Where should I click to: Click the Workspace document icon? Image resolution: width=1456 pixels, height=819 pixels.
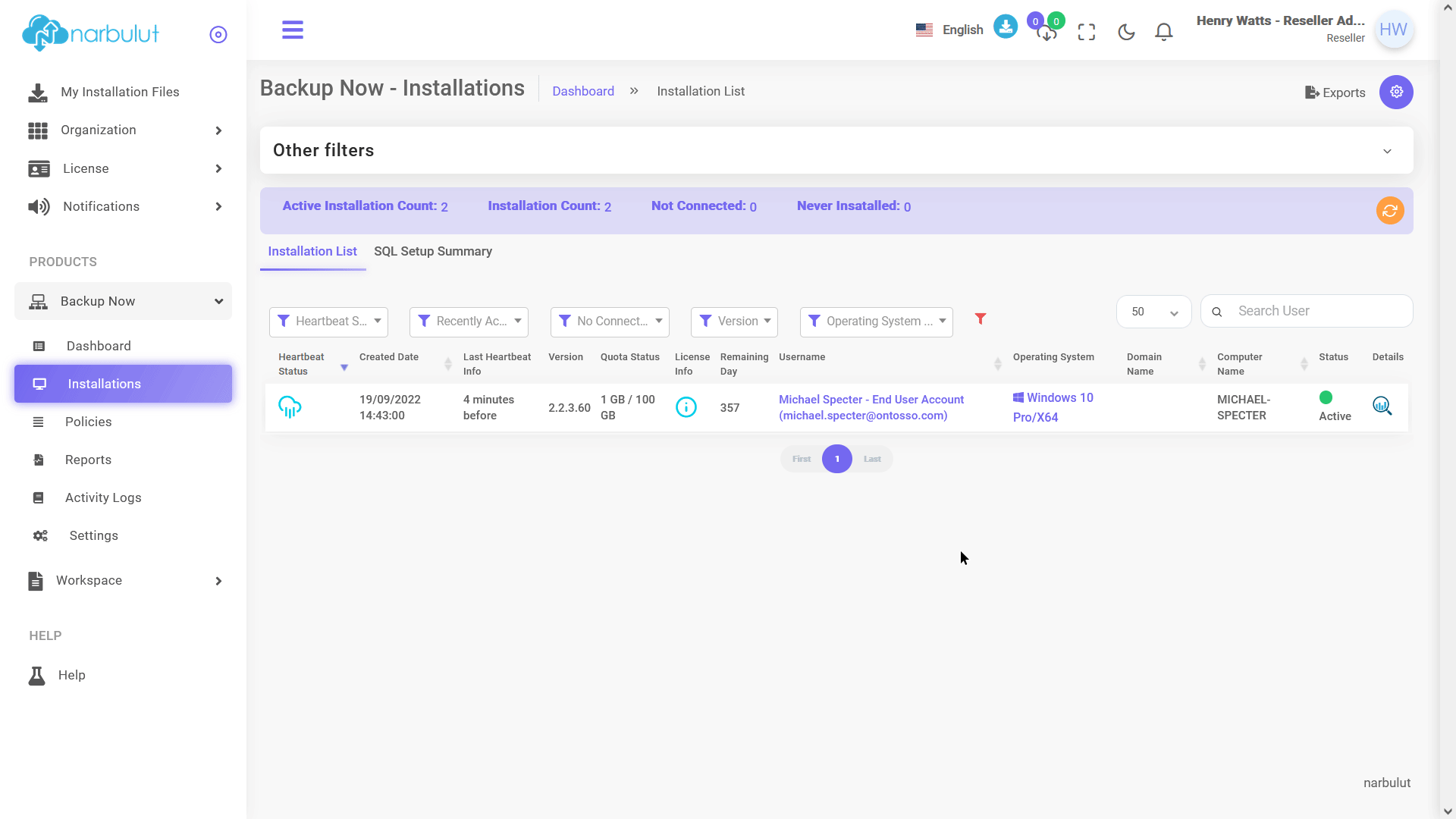[36, 581]
